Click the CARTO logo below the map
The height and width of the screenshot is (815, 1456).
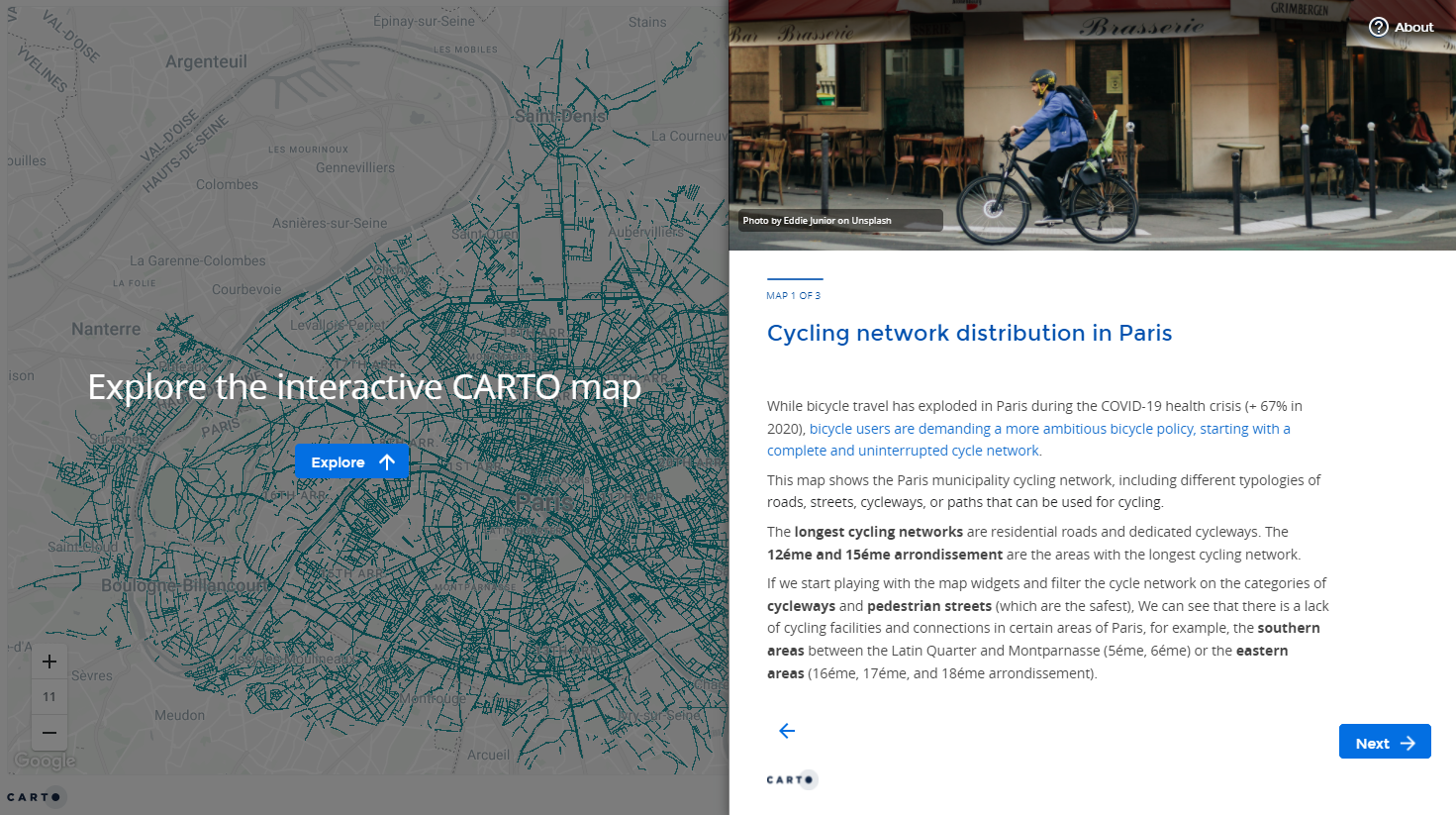pyautogui.click(x=35, y=796)
